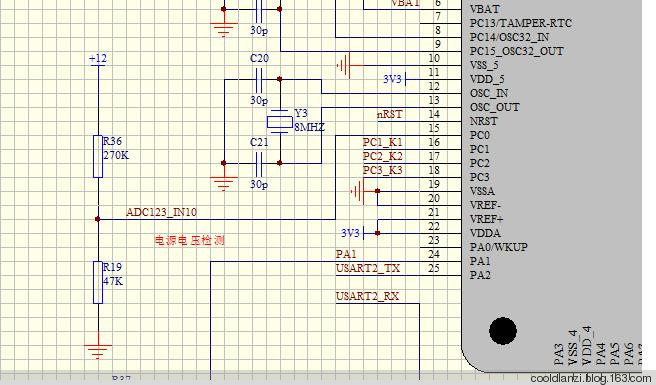The image size is (656, 385).
Task: Click the black pin-1 marker dot on chip
Action: click(x=502, y=331)
